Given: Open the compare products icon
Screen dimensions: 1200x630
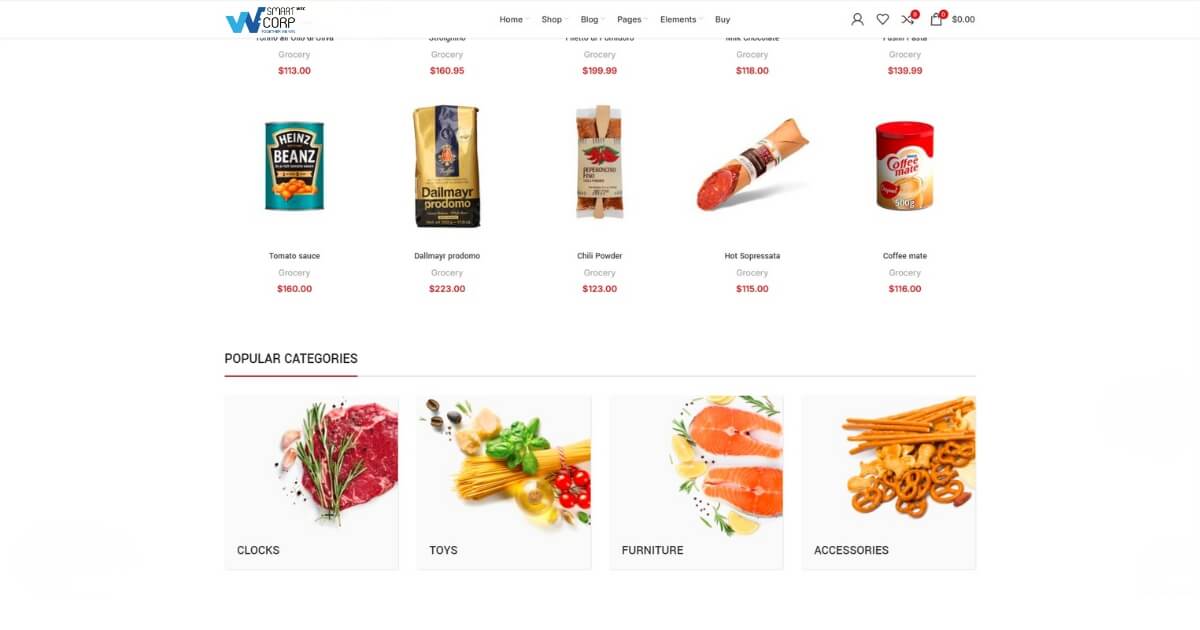Looking at the screenshot, I should (x=908, y=18).
